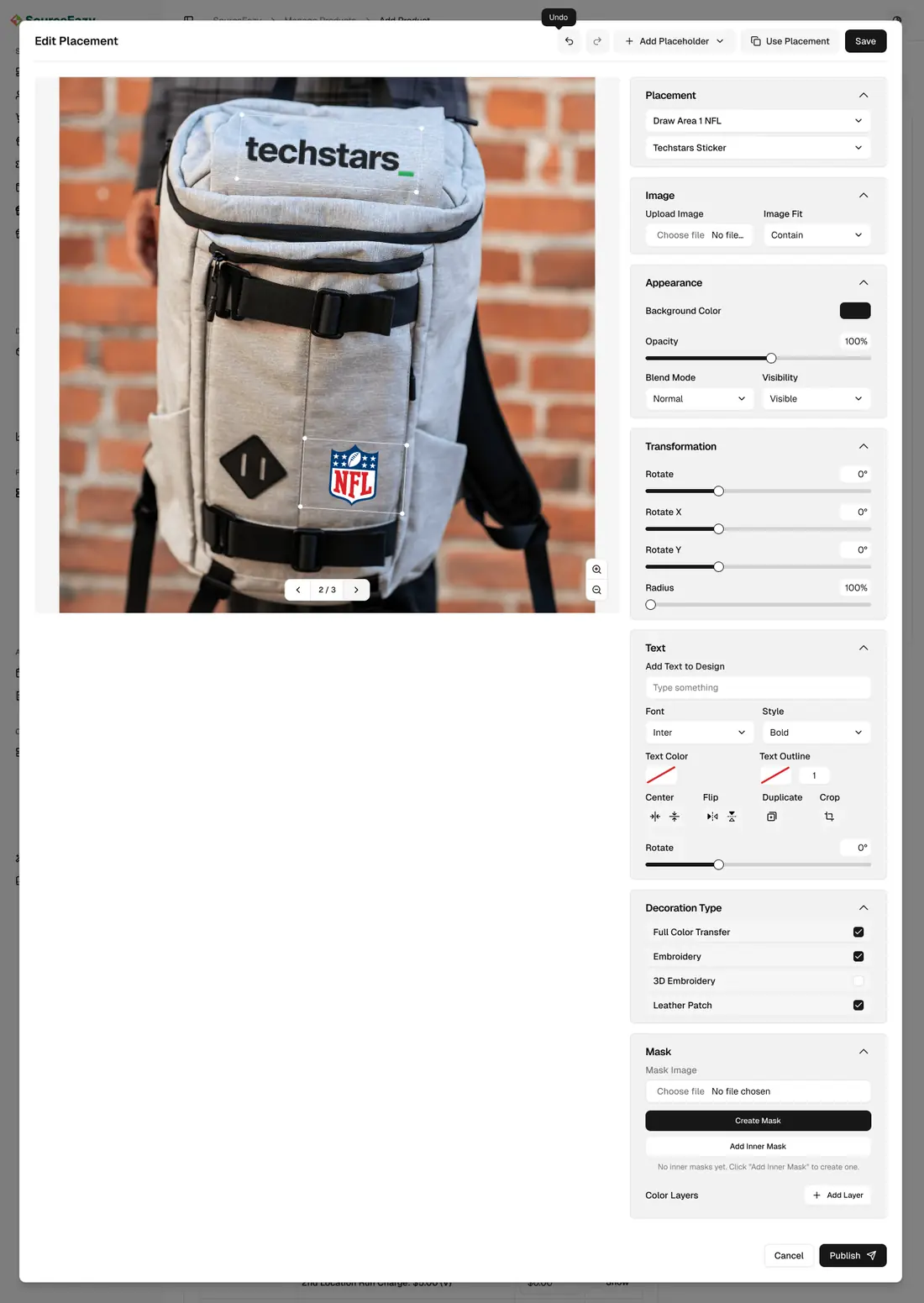The height and width of the screenshot is (1303, 924).
Task: Click the Duplicate icon
Action: click(772, 817)
